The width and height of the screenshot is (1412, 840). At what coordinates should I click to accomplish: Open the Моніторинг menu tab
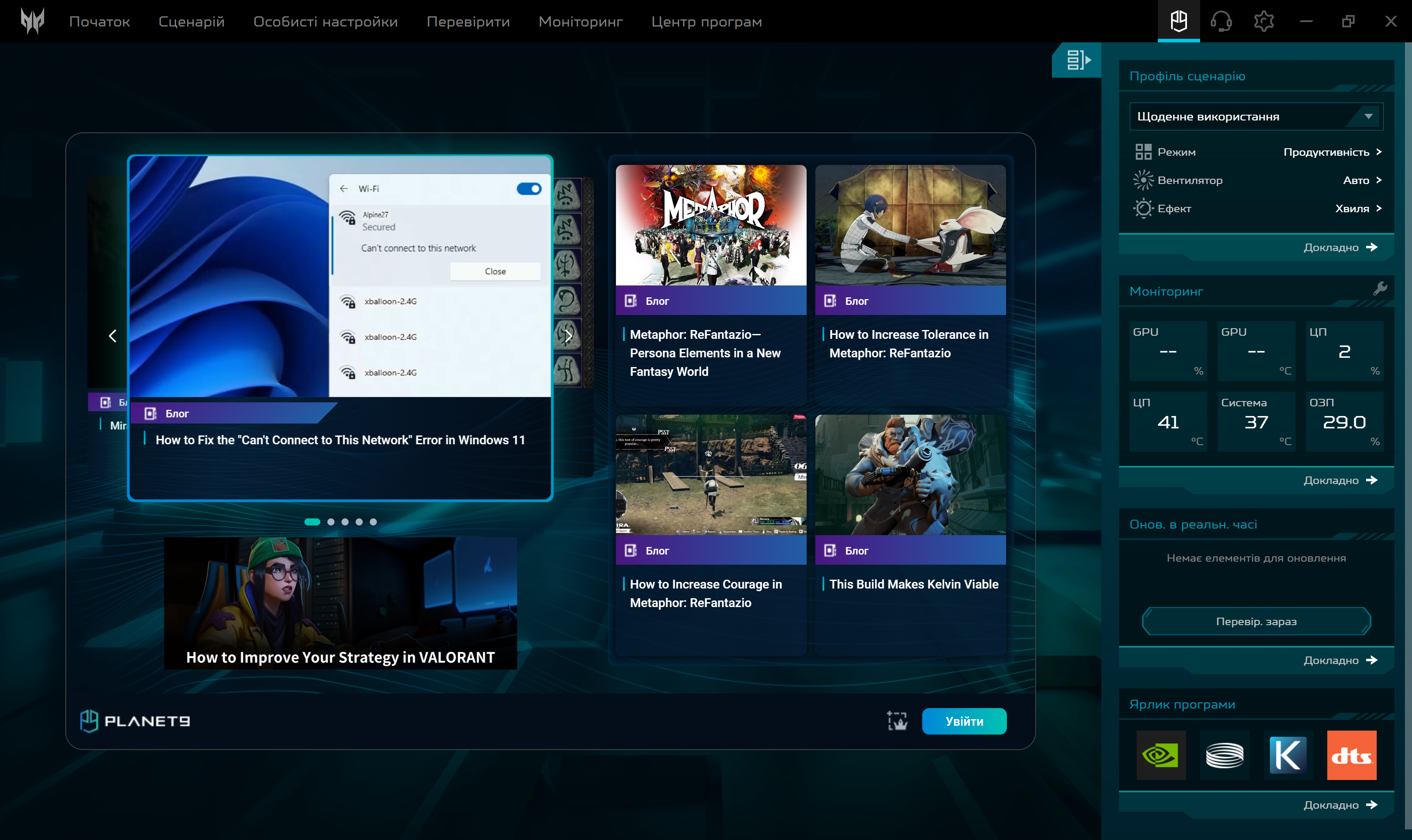tap(580, 22)
